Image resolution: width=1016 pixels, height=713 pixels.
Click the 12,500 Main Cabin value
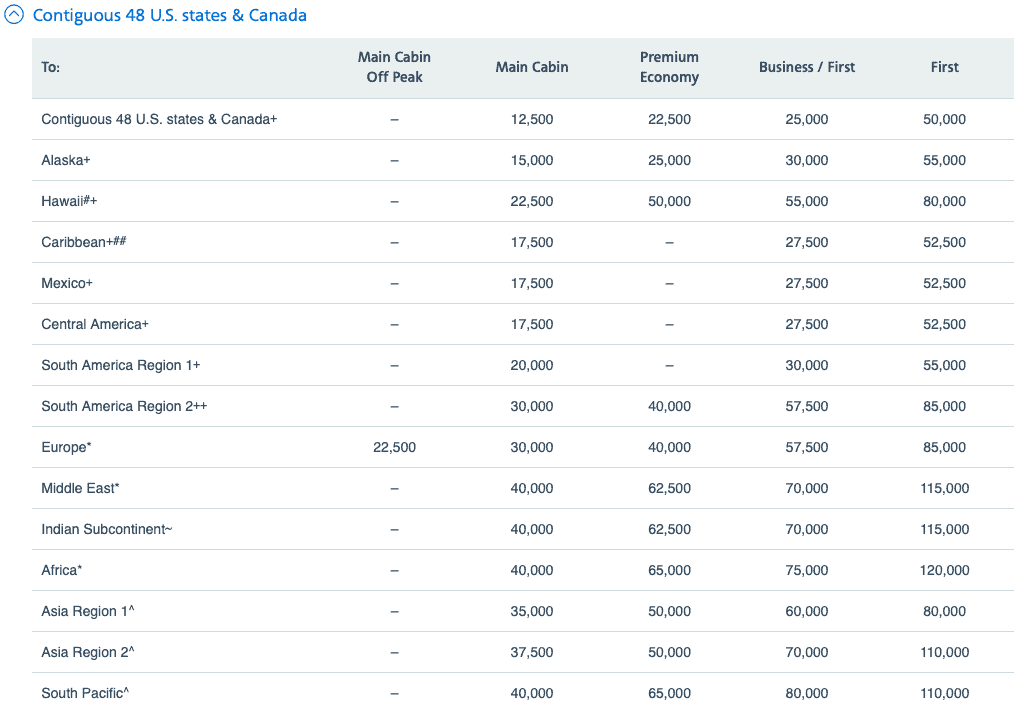point(531,119)
